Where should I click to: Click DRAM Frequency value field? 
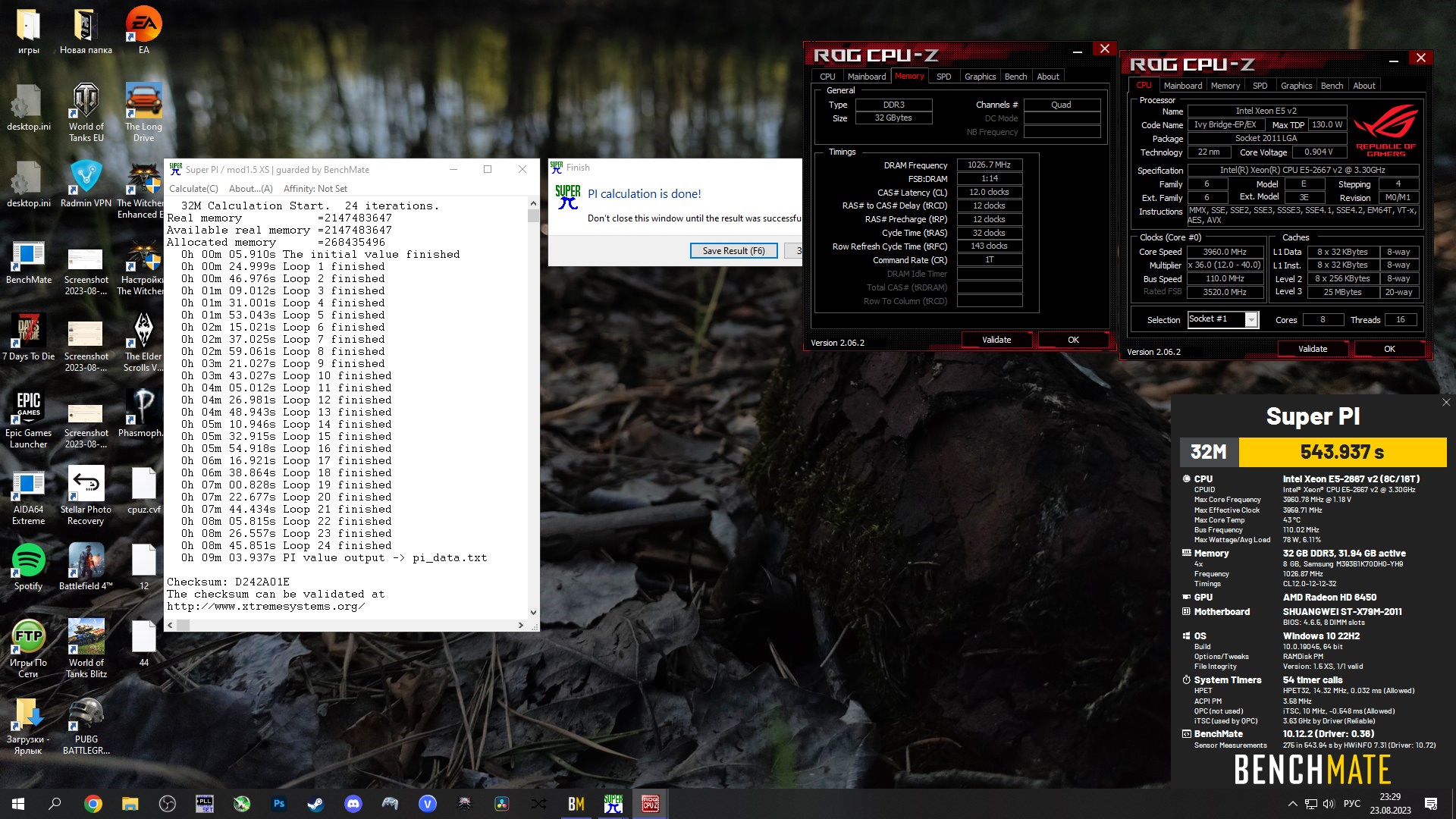pos(989,165)
